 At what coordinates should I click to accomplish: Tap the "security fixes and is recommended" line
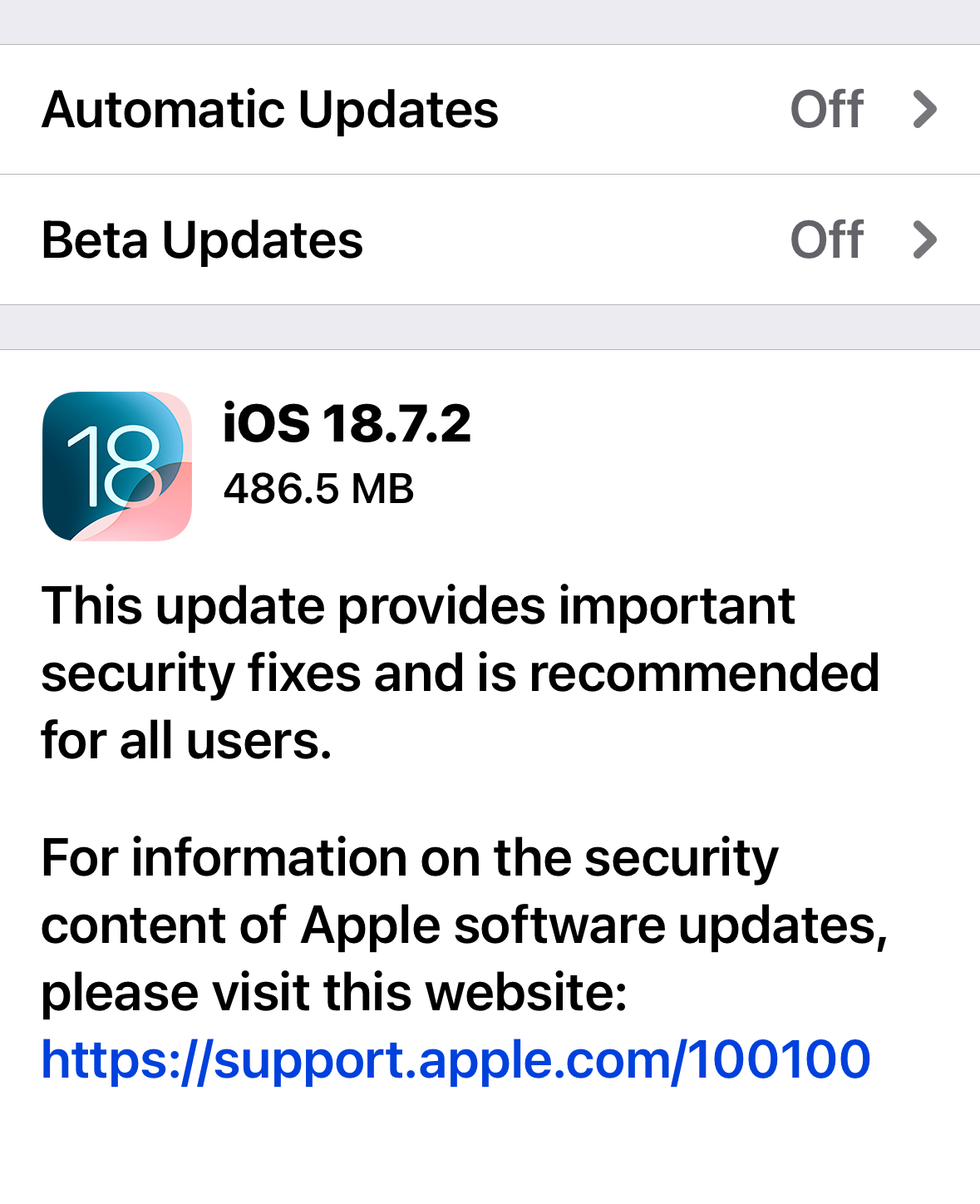[x=460, y=673]
